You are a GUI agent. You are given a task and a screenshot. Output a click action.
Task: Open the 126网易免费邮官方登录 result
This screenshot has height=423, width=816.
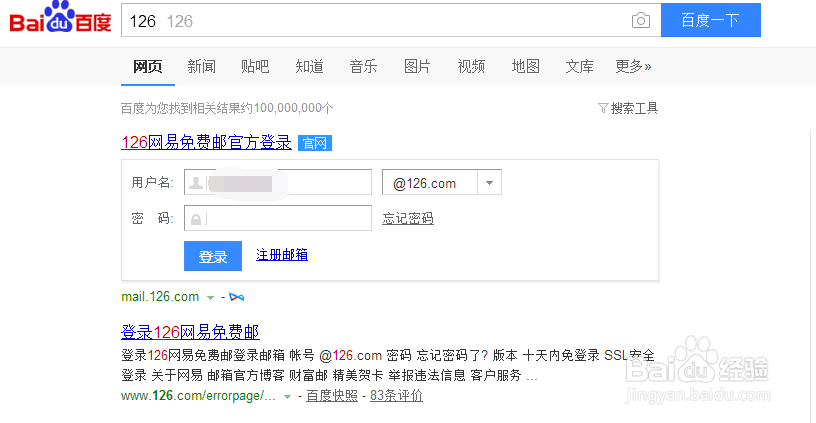click(206, 143)
